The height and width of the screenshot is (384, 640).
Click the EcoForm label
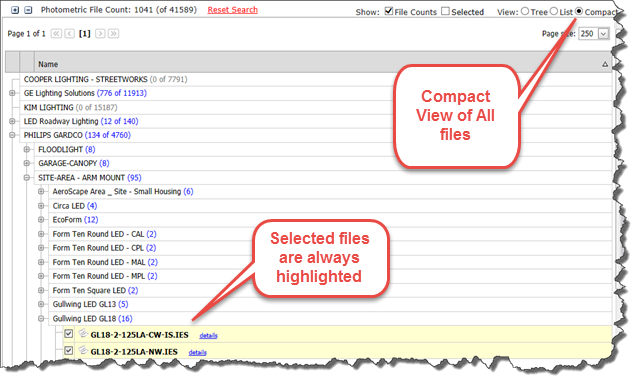67,220
